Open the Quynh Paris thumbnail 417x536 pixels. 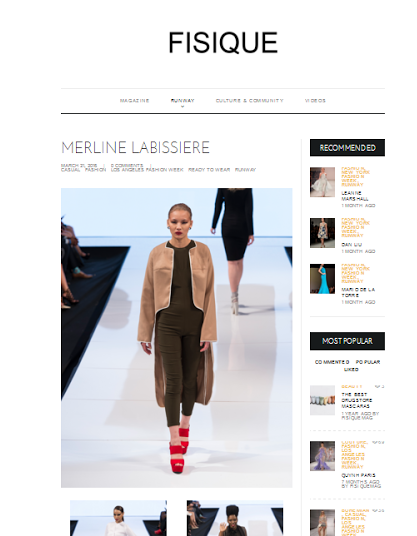tap(322, 456)
